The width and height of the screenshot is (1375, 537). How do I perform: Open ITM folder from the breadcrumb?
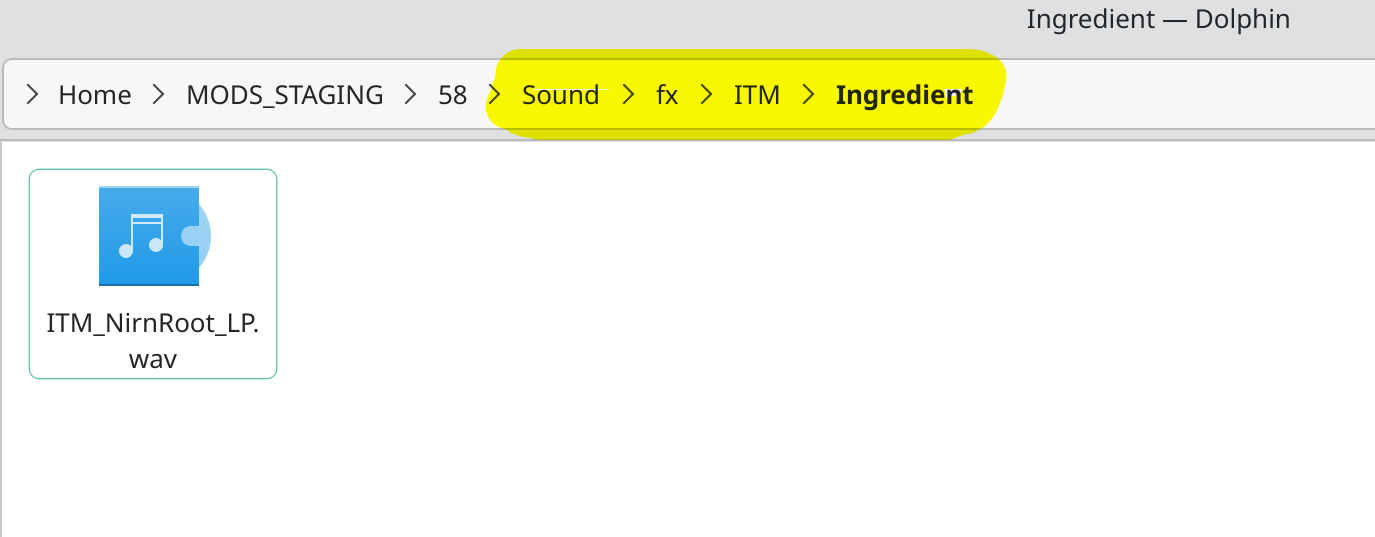(x=756, y=95)
